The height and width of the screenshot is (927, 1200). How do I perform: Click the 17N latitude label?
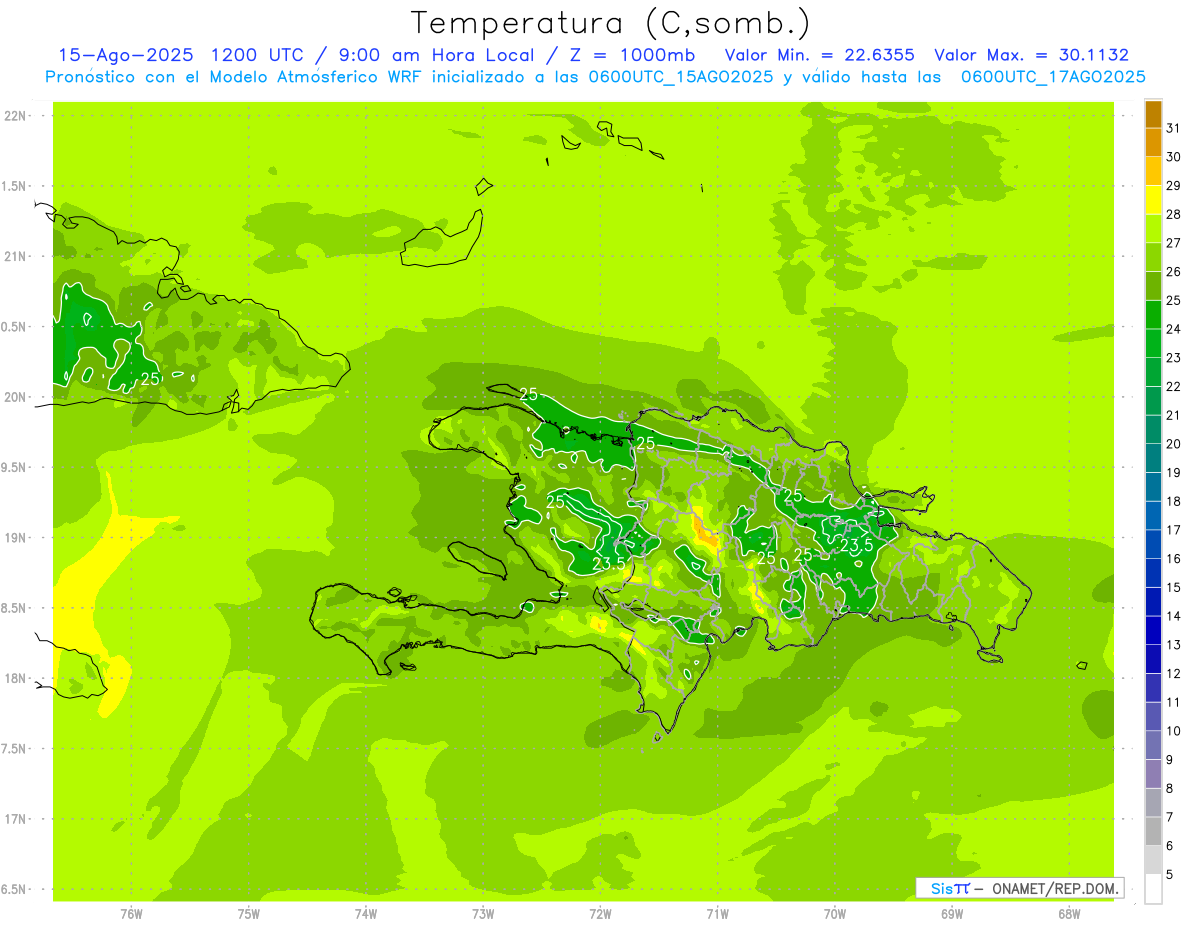[x=16, y=820]
